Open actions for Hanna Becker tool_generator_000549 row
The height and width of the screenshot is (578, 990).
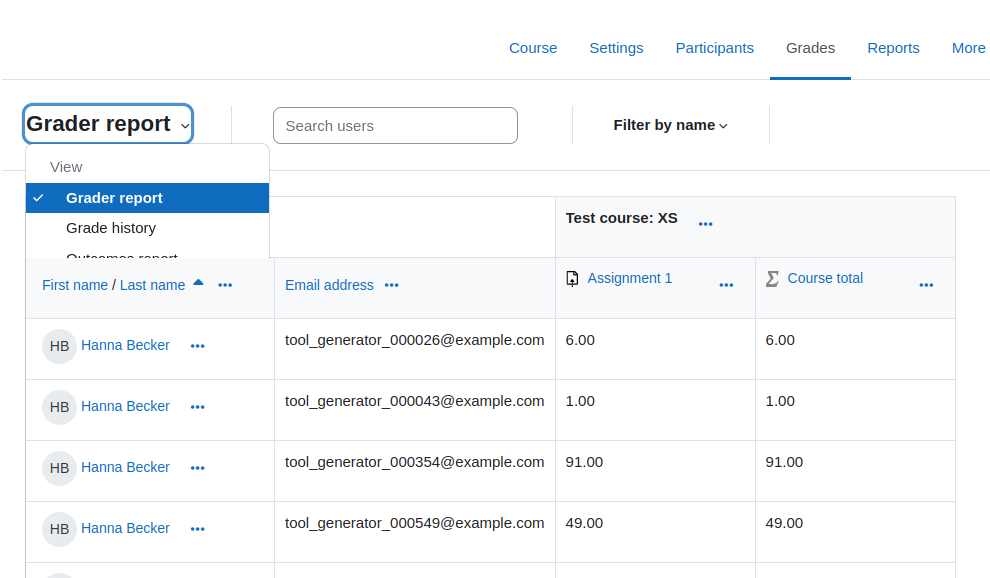[x=198, y=529]
